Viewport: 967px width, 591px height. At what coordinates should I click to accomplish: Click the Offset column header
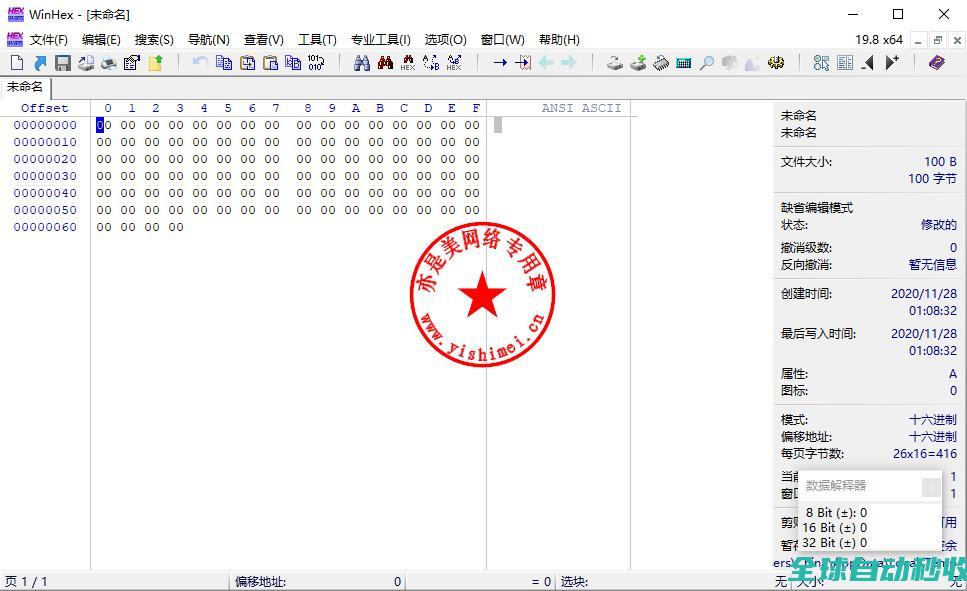(45, 108)
